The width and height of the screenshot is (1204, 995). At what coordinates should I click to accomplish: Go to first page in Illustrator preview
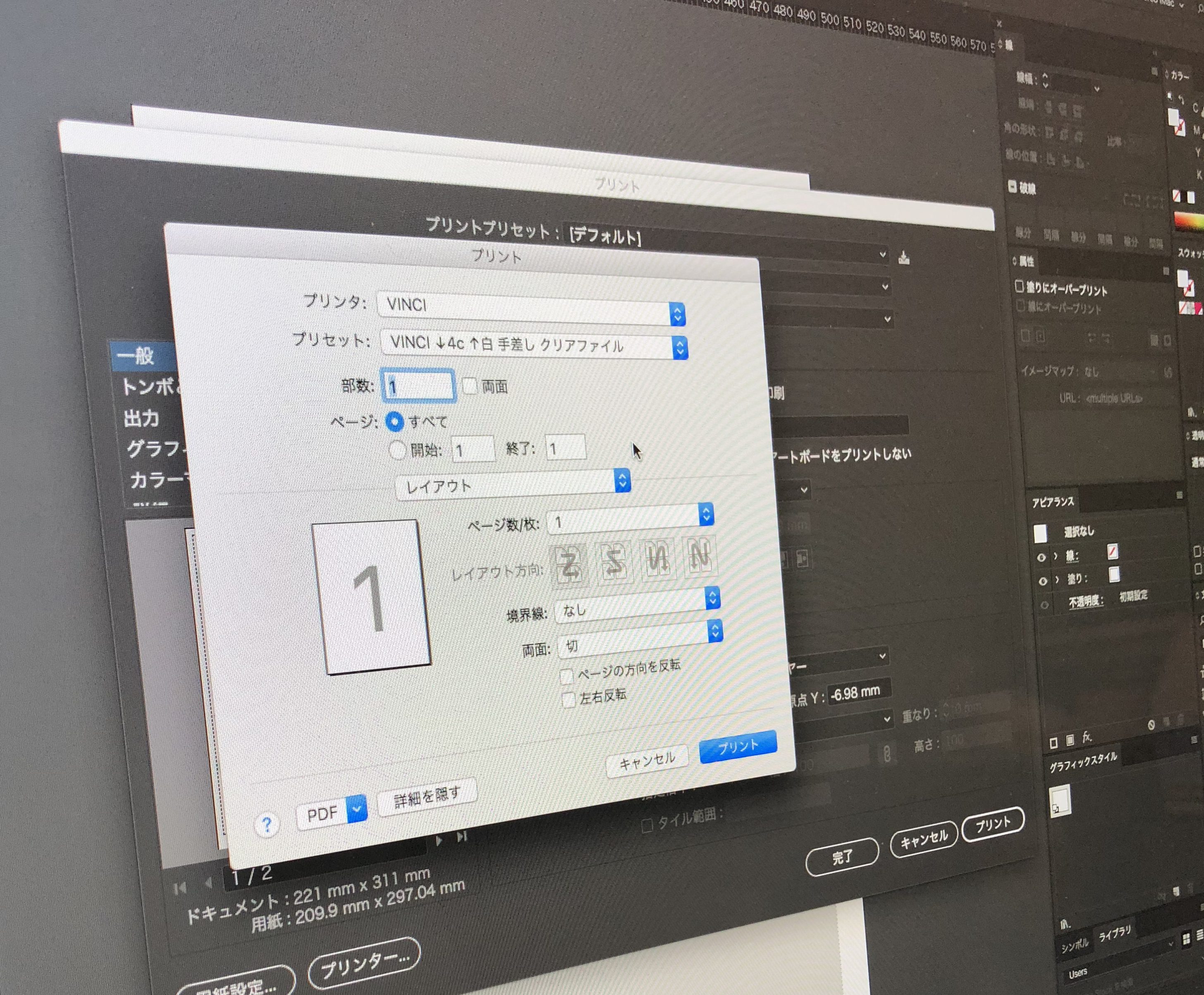pos(180,888)
